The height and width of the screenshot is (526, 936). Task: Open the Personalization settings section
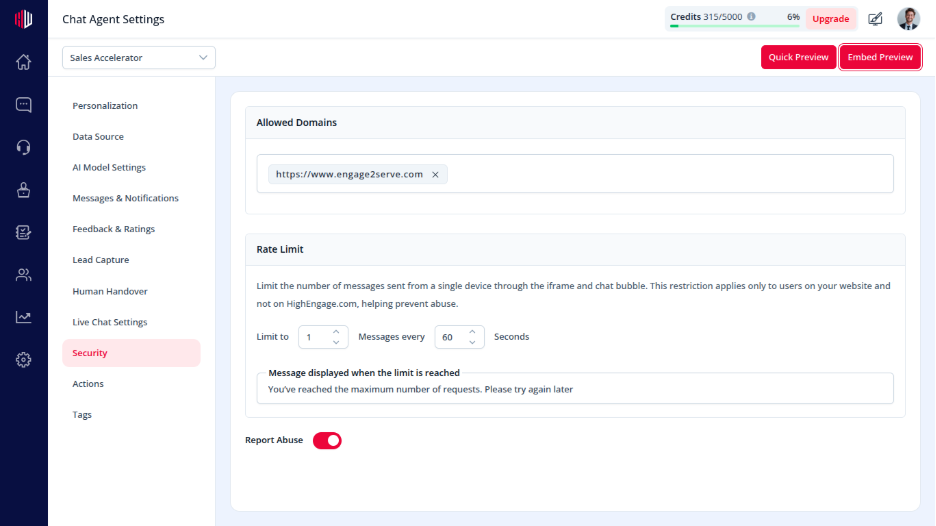tap(105, 106)
